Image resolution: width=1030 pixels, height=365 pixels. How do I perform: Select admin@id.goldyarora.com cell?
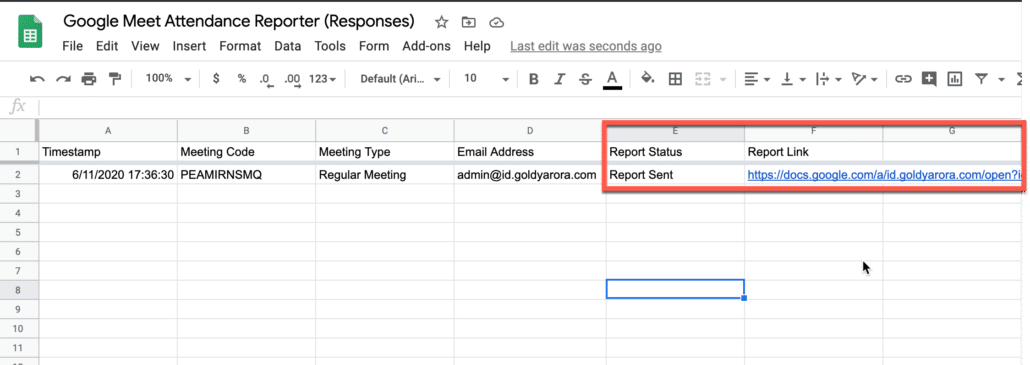pyautogui.click(x=529, y=175)
